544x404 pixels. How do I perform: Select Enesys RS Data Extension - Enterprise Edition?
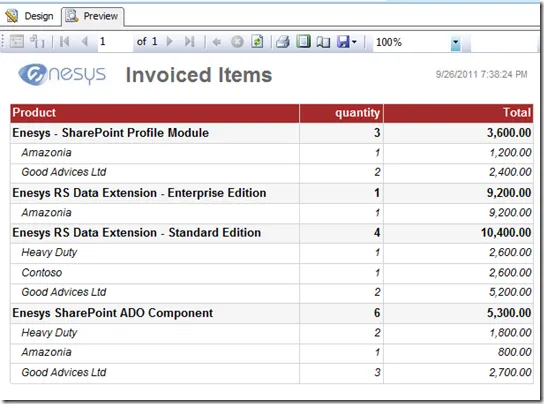(139, 193)
